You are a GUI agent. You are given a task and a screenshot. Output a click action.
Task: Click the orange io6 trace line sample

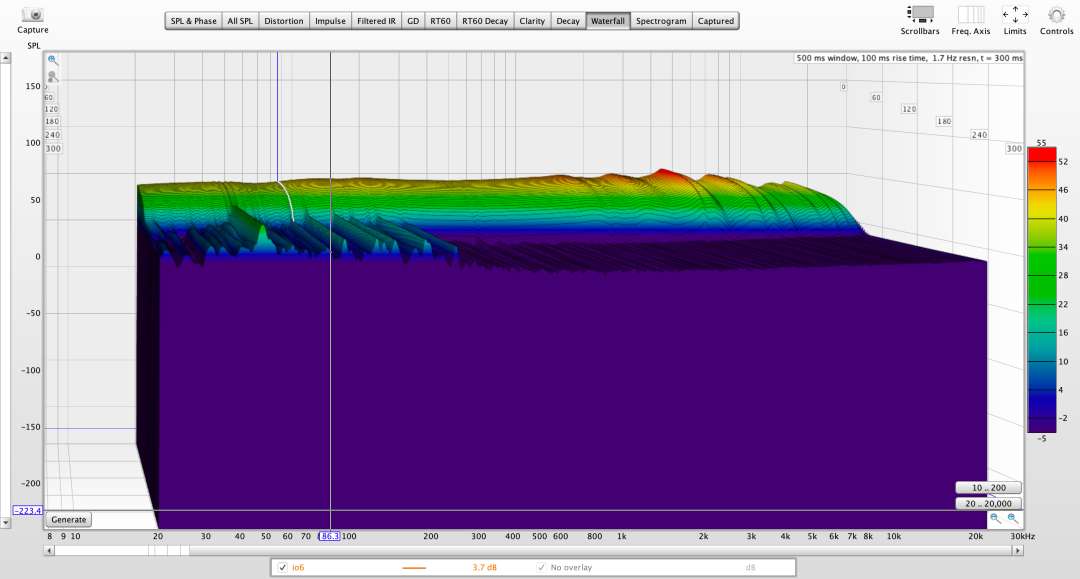[x=414, y=568]
